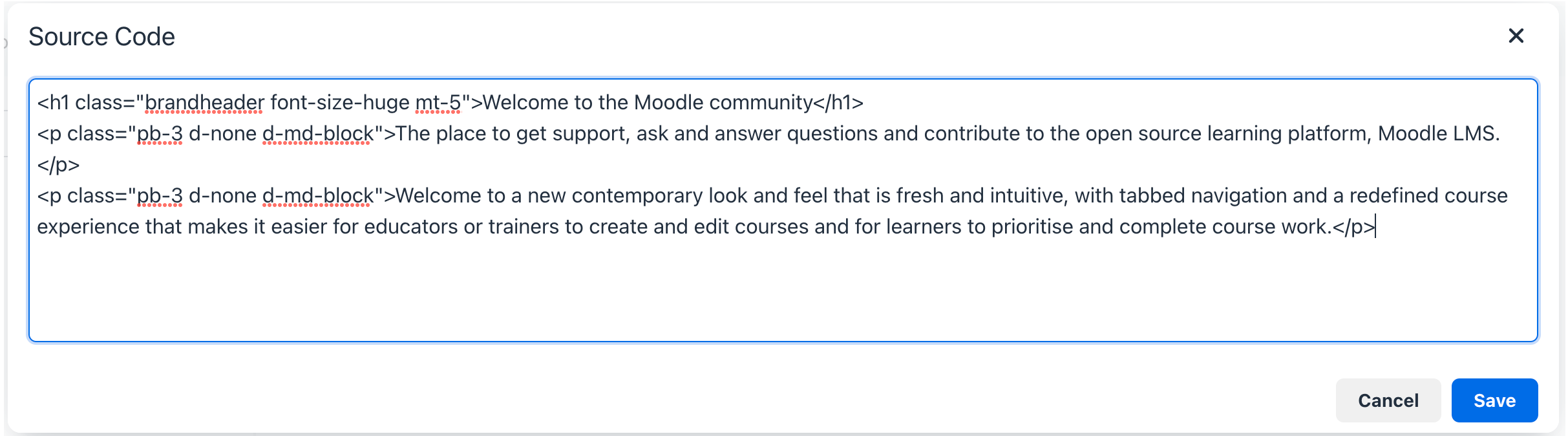Click the underlined "mt-5" class name
Screen dimensions: 1568x436
[438, 102]
